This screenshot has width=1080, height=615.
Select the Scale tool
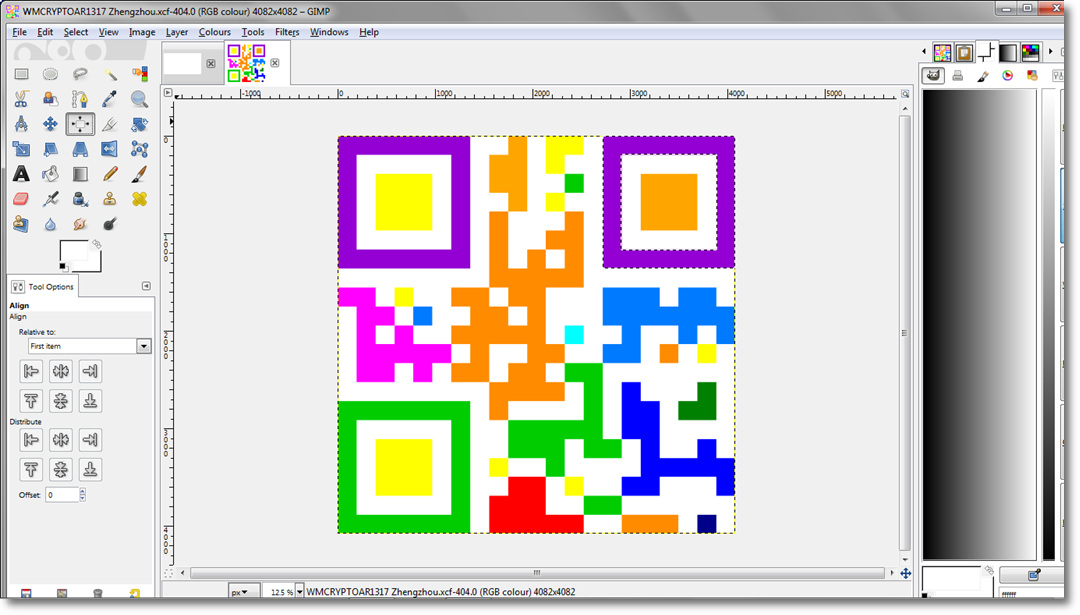[x=21, y=149]
